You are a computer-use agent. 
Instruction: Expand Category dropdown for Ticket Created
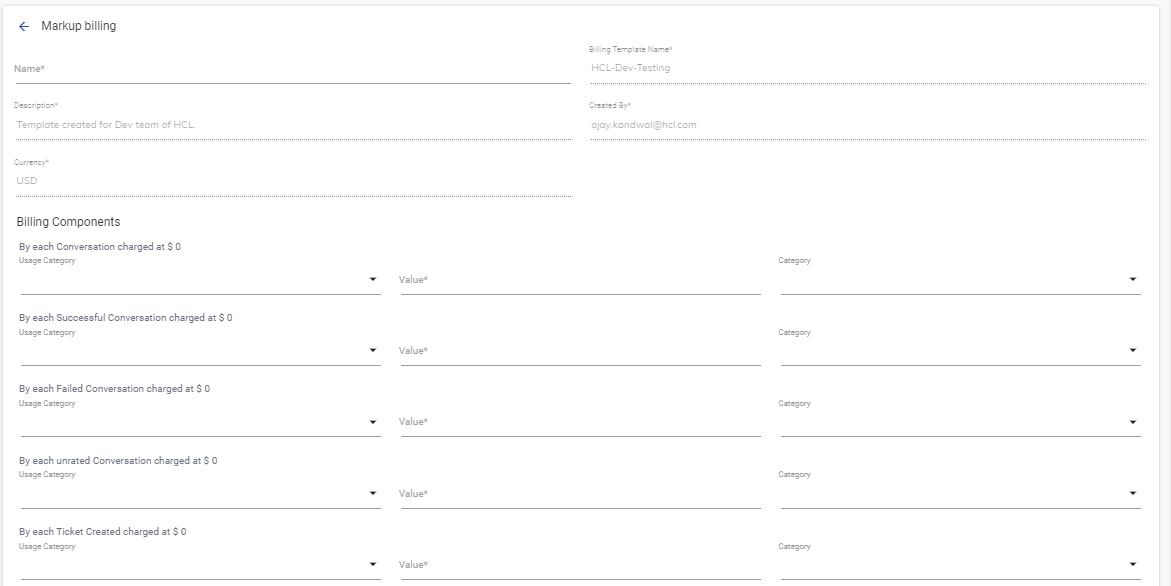(x=960, y=565)
